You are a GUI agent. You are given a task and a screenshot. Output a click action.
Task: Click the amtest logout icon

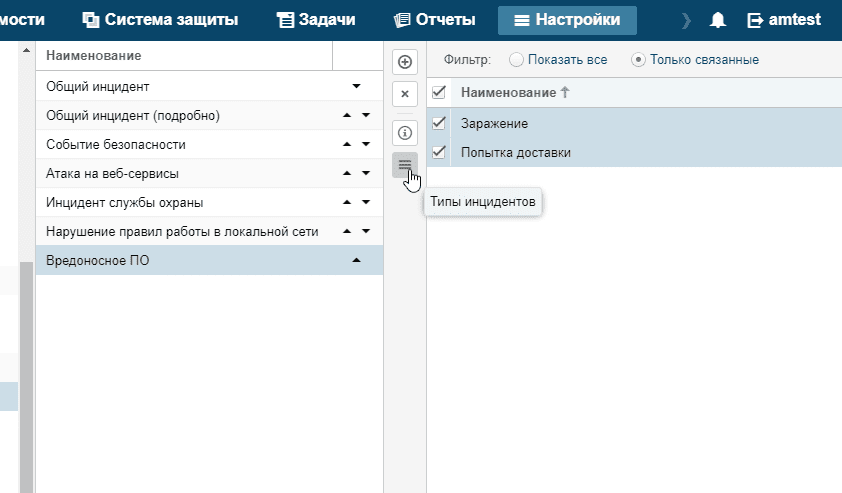click(x=755, y=20)
